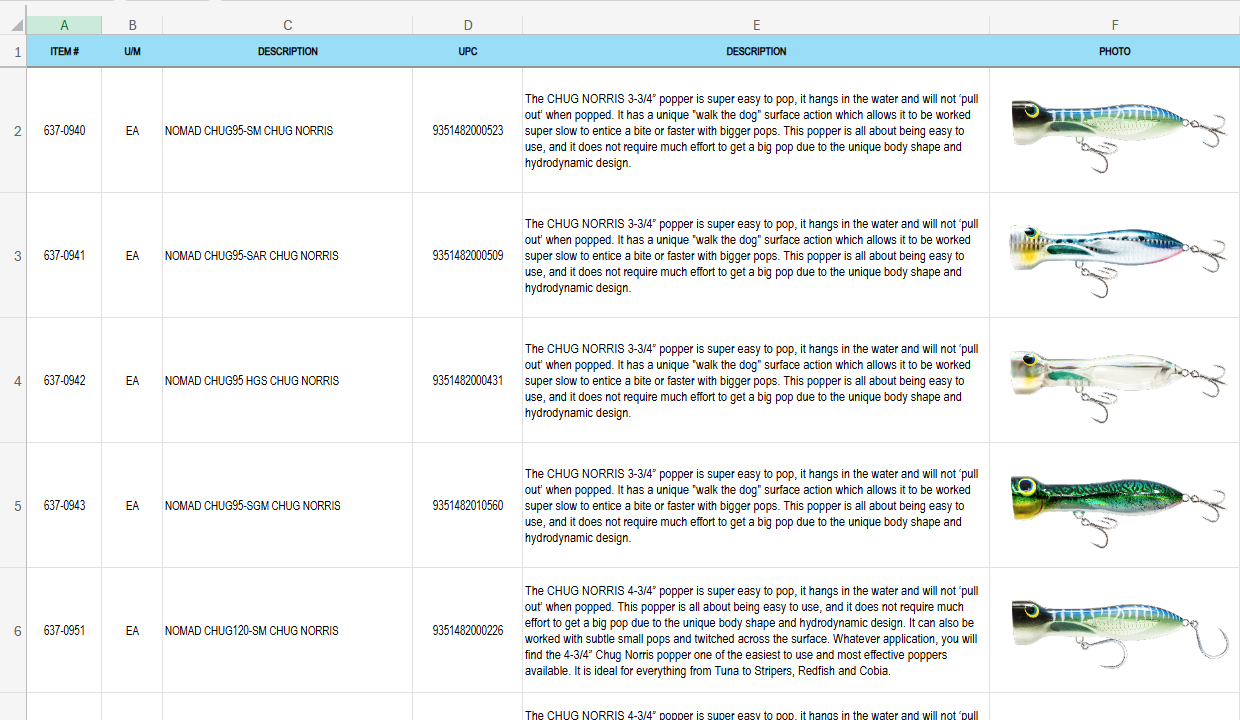This screenshot has height=720, width=1240.
Task: Select item number 637-0942 cell
Action: point(64,380)
